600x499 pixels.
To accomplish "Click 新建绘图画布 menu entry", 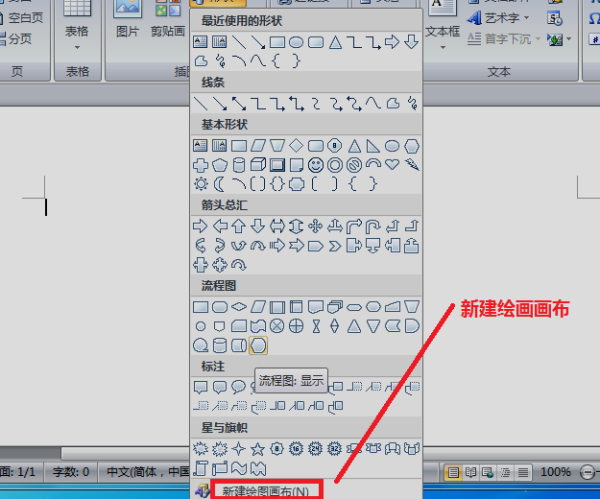I will coord(266,491).
